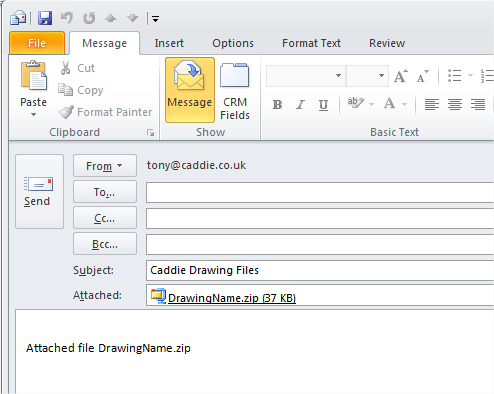Toggle Bold formatting

pyautogui.click(x=277, y=105)
